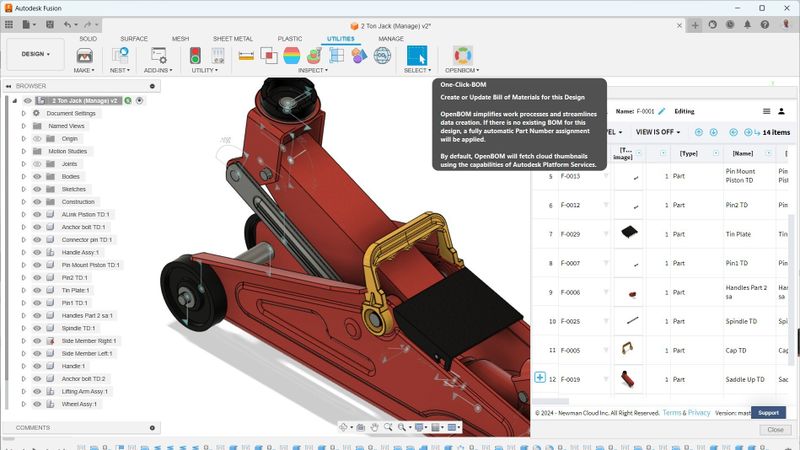
Task: Switch to the PLASTIC tab
Action: coord(290,39)
